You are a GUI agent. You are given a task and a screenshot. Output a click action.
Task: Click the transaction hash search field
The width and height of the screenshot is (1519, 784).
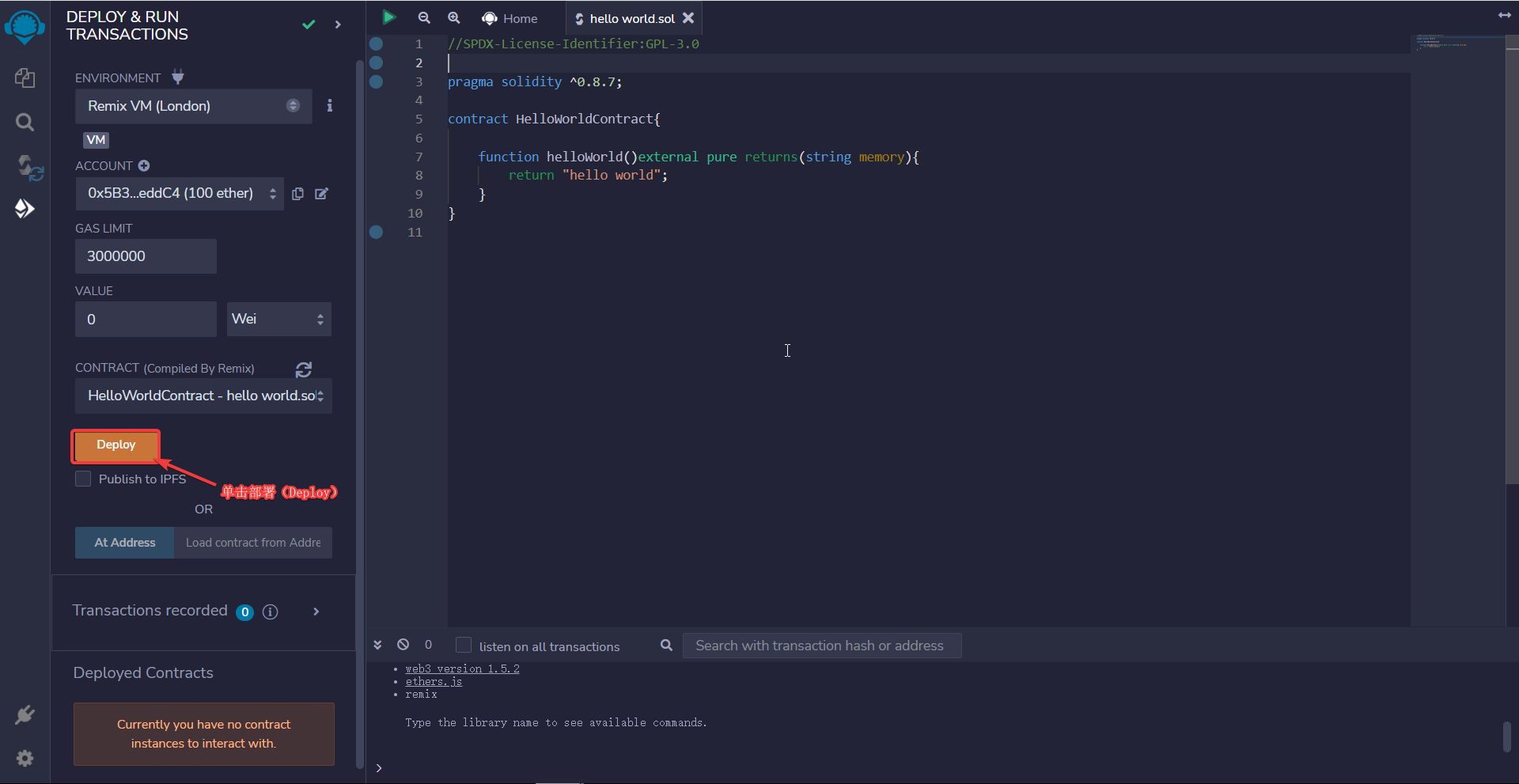[x=821, y=646]
